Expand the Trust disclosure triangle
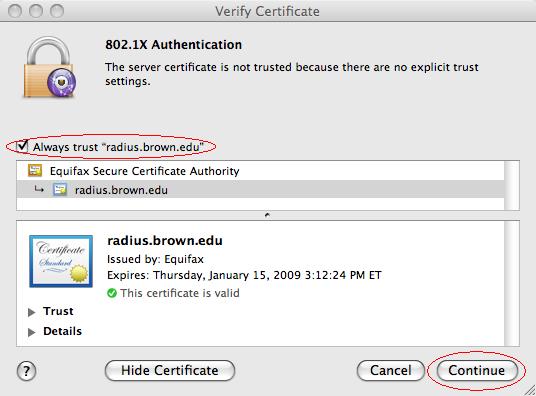The height and width of the screenshot is (396, 536). [32, 312]
